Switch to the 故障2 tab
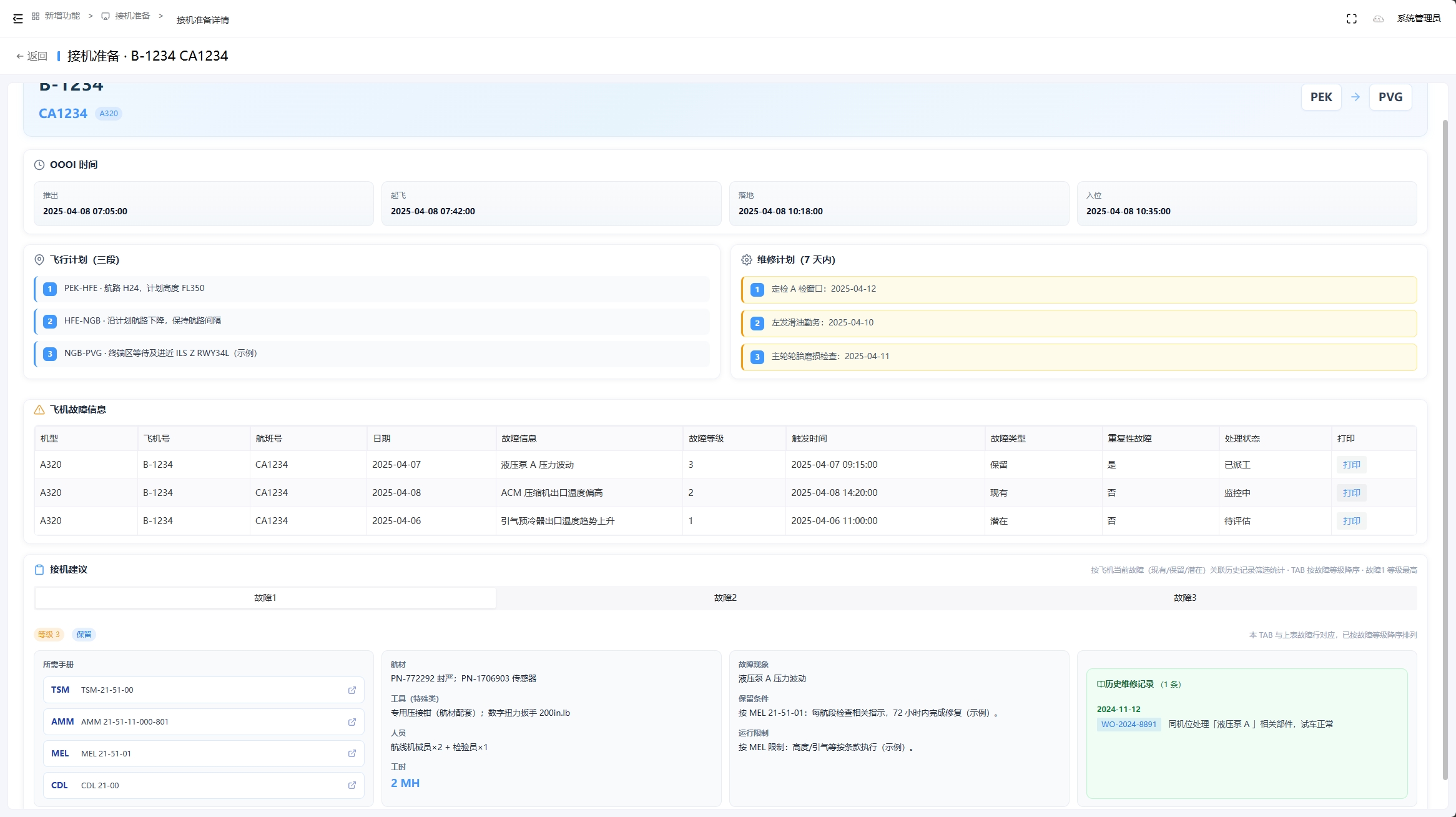This screenshot has width=1456, height=817. click(726, 598)
